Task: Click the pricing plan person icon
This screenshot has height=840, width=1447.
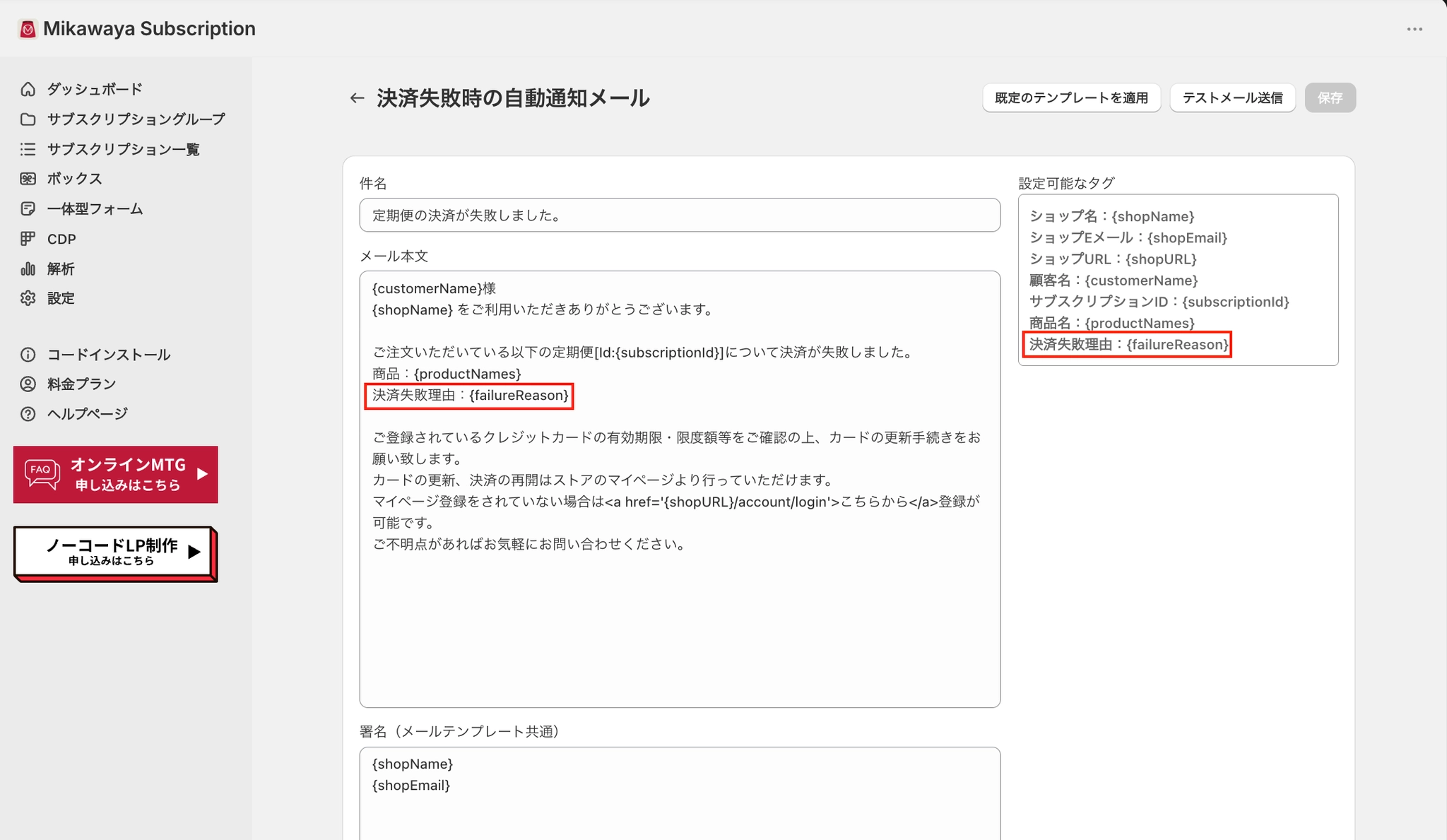Action: tap(28, 384)
